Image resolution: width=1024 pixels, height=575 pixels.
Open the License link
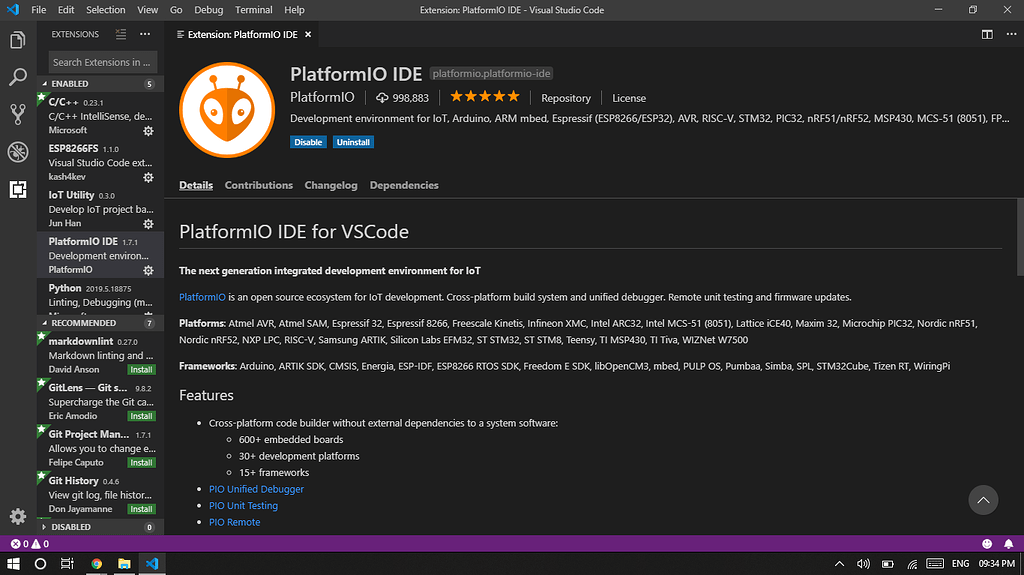[629, 98]
